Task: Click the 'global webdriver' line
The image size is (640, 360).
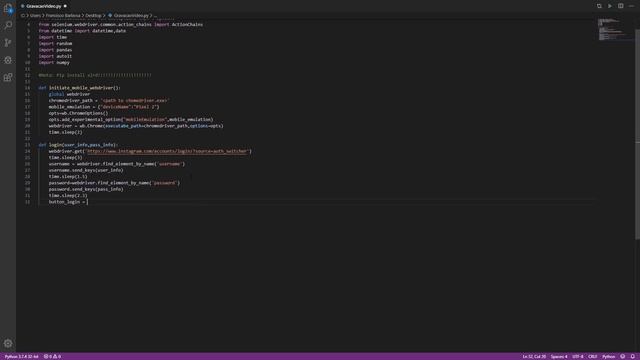Action: [x=69, y=94]
